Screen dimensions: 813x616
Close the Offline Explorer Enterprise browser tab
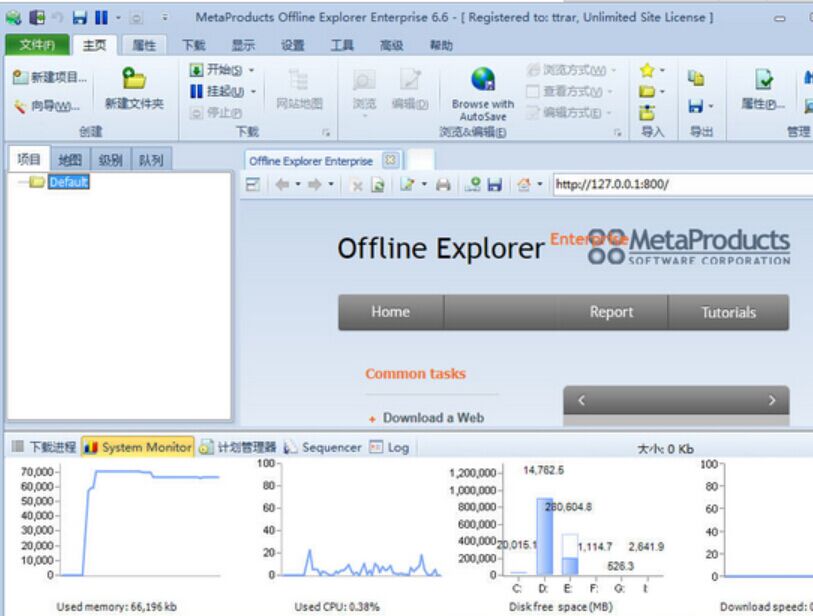390,160
